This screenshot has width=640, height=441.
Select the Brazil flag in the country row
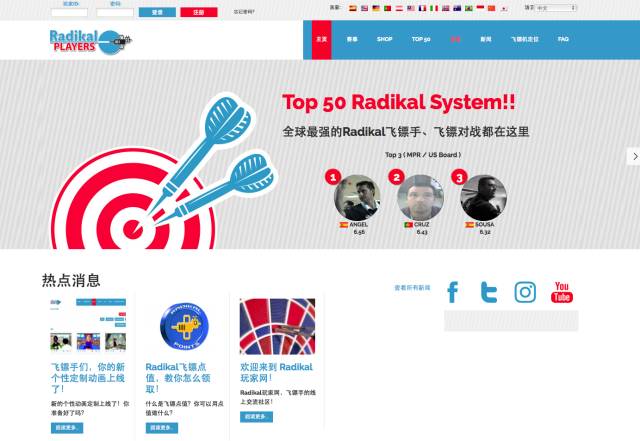point(469,8)
